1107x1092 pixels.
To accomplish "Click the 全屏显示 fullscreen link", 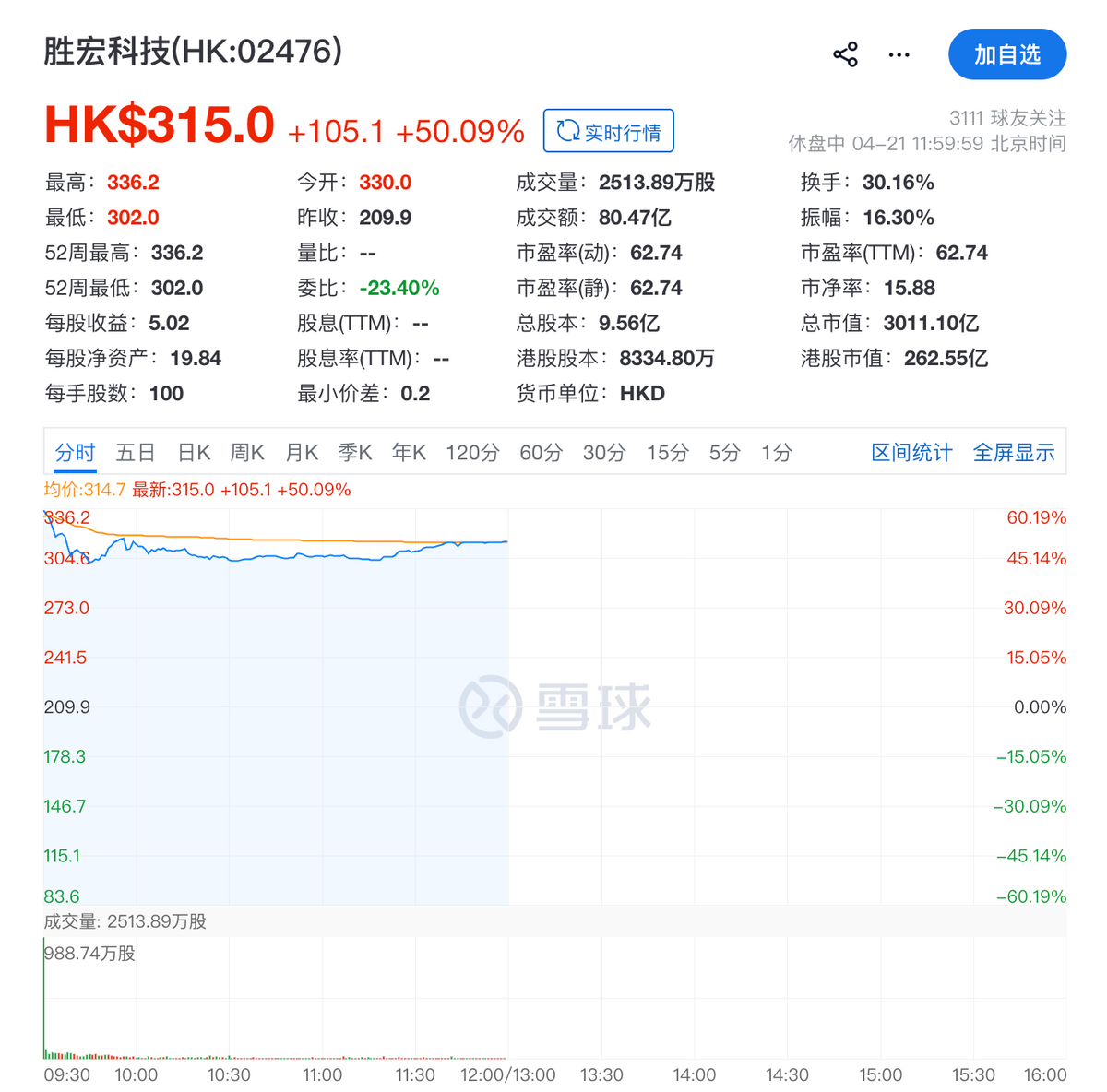I will click(1013, 453).
